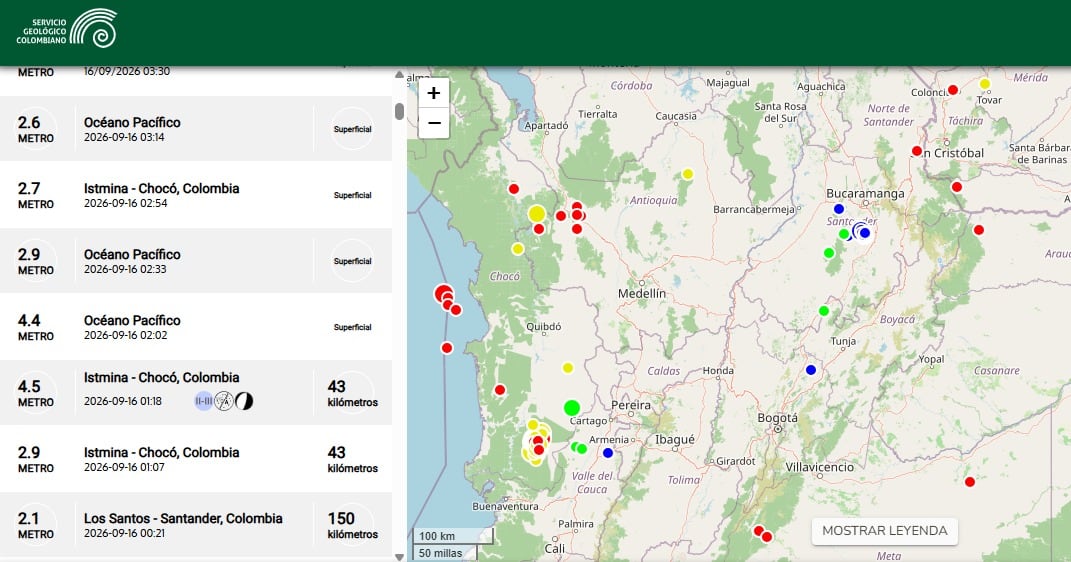Viewport: 1071px width, 562px height.
Task: Select the green marker southwest of Bucaramanga cluster
Action: (x=829, y=253)
